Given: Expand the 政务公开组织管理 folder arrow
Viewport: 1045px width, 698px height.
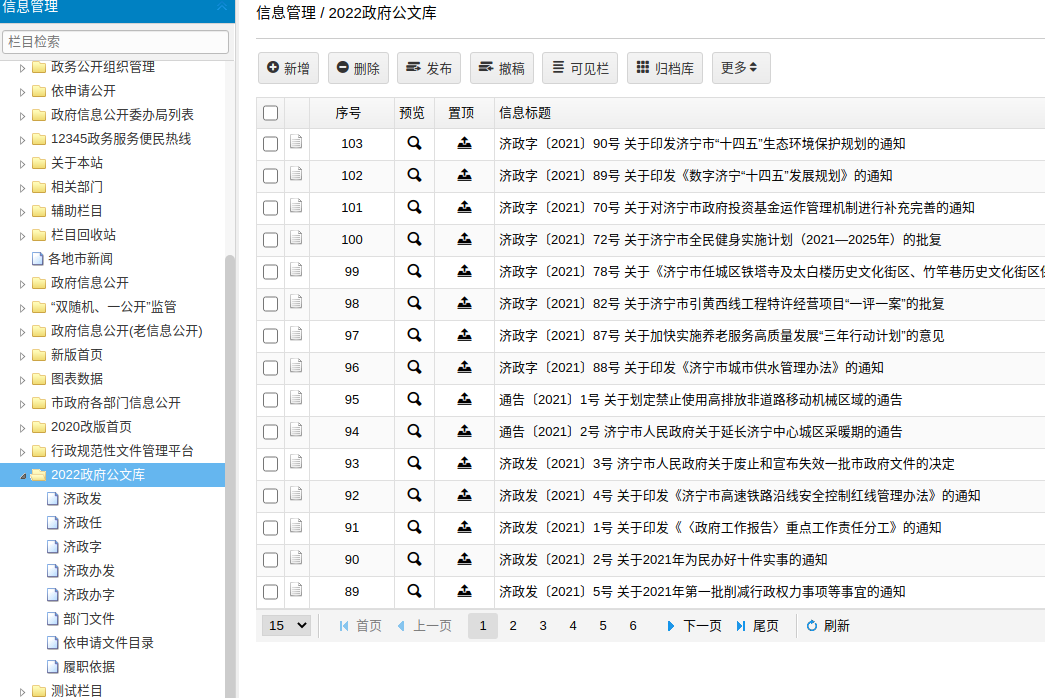Looking at the screenshot, I should point(22,68).
